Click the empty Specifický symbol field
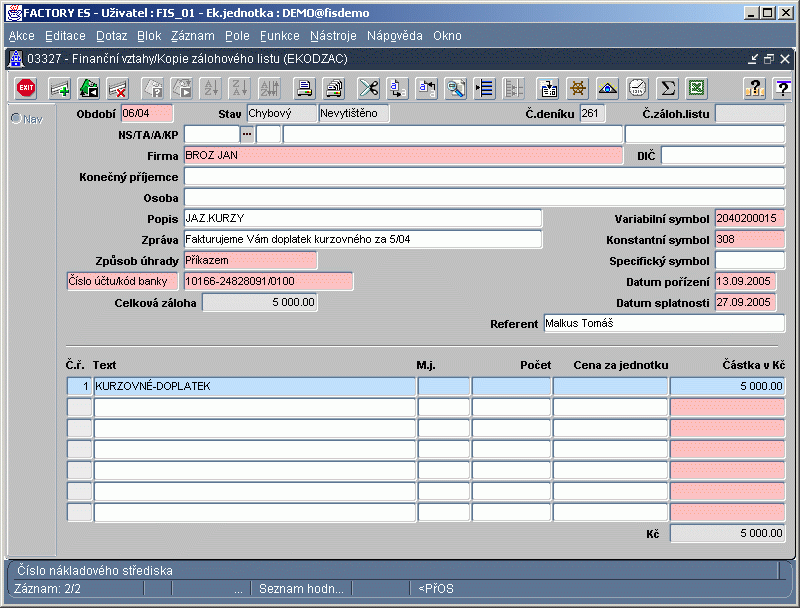Screen dimensions: 800x608 click(749, 260)
